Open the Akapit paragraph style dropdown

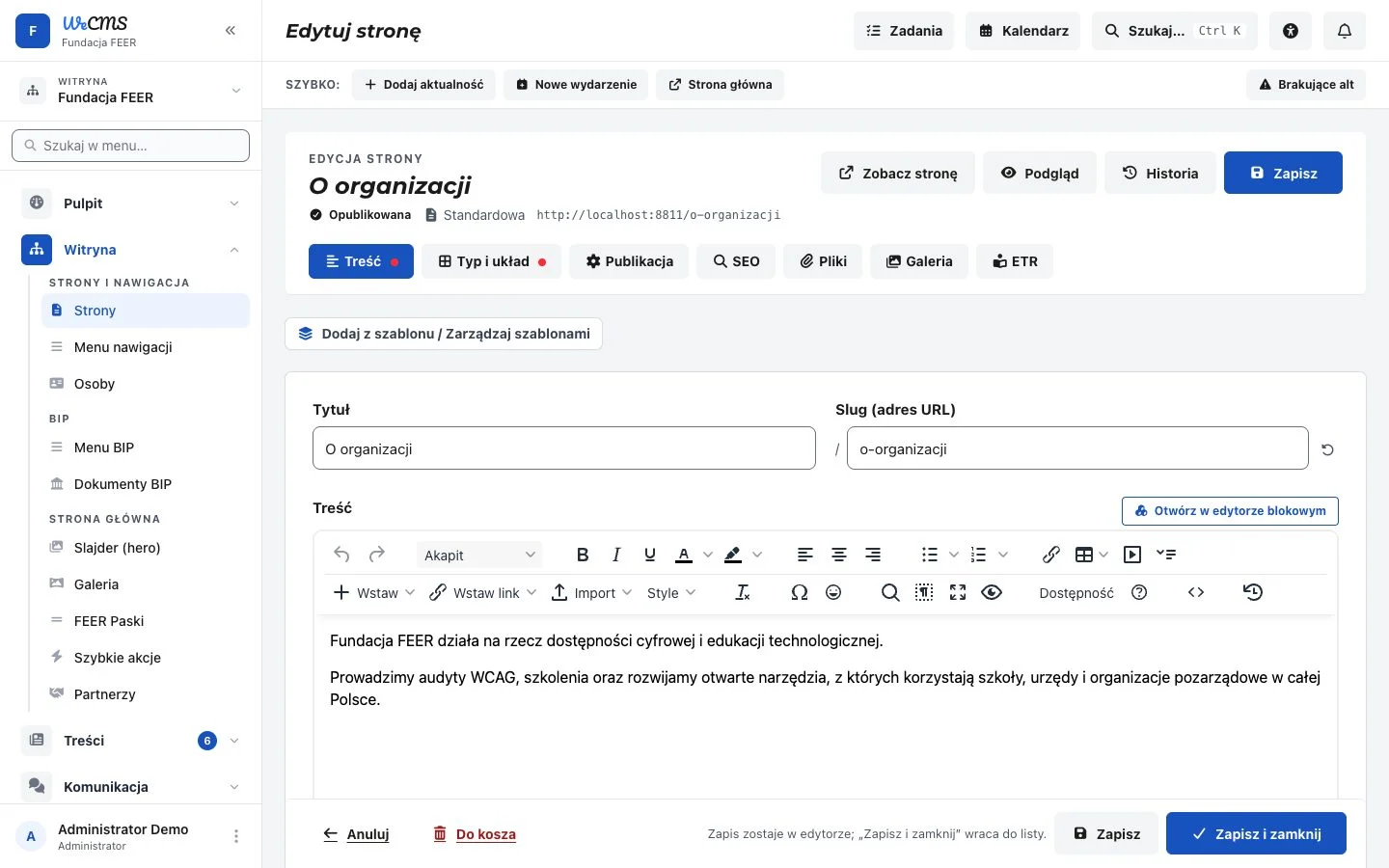(479, 555)
